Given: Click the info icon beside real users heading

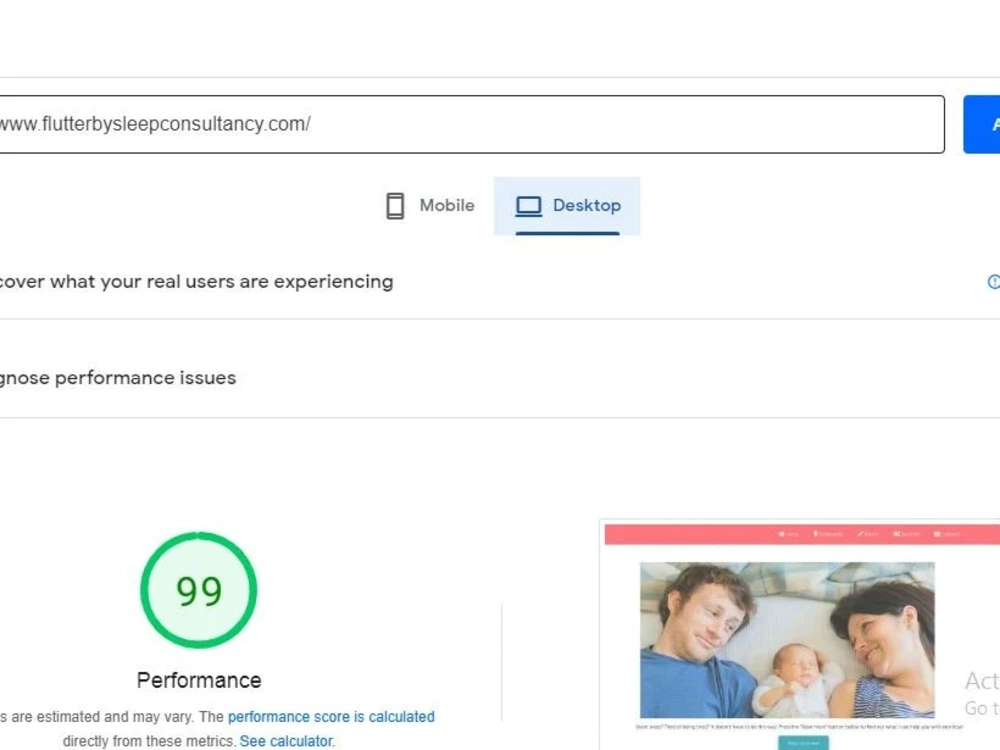Looking at the screenshot, I should tap(994, 281).
